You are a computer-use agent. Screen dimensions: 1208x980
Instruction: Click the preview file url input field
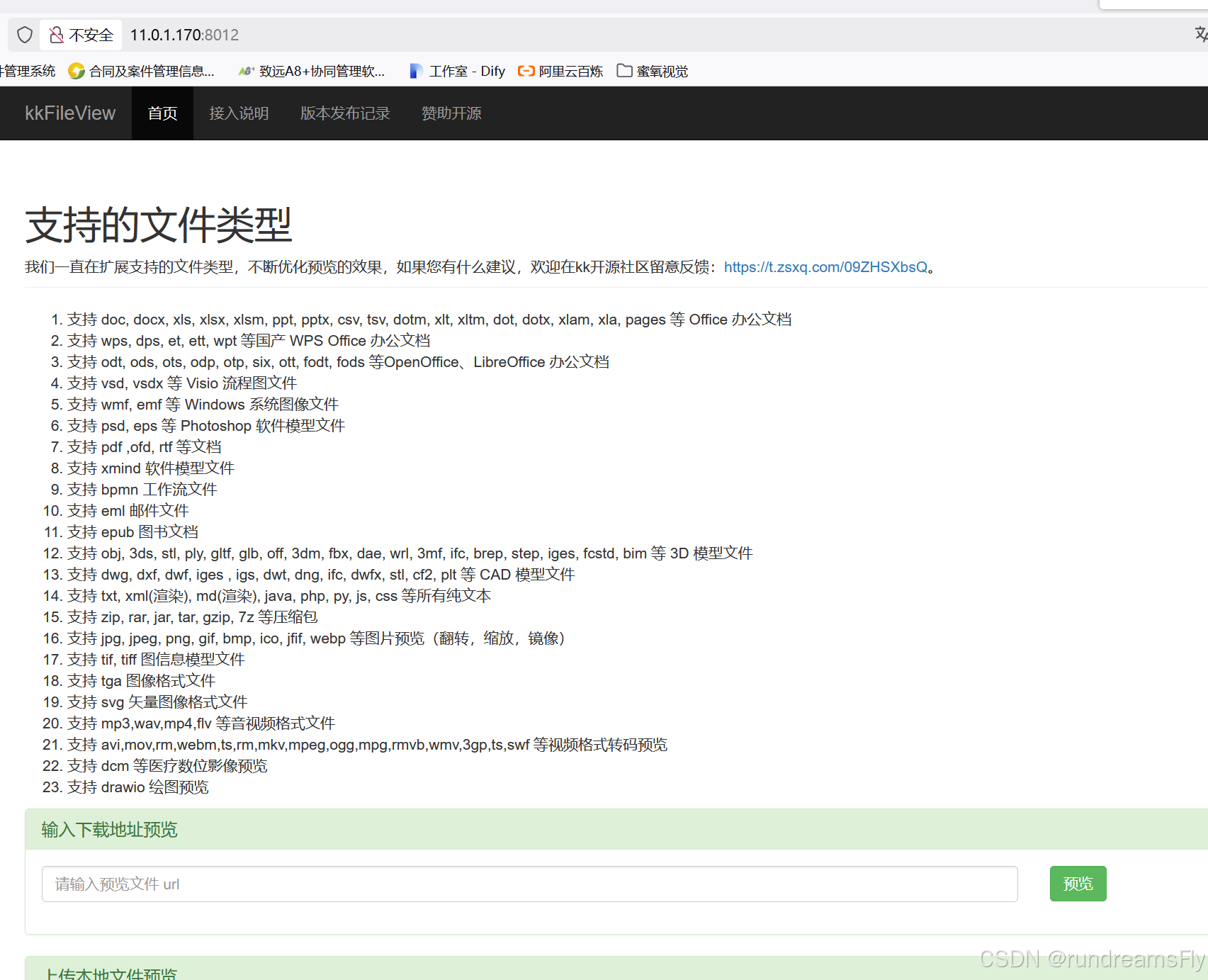pos(529,884)
